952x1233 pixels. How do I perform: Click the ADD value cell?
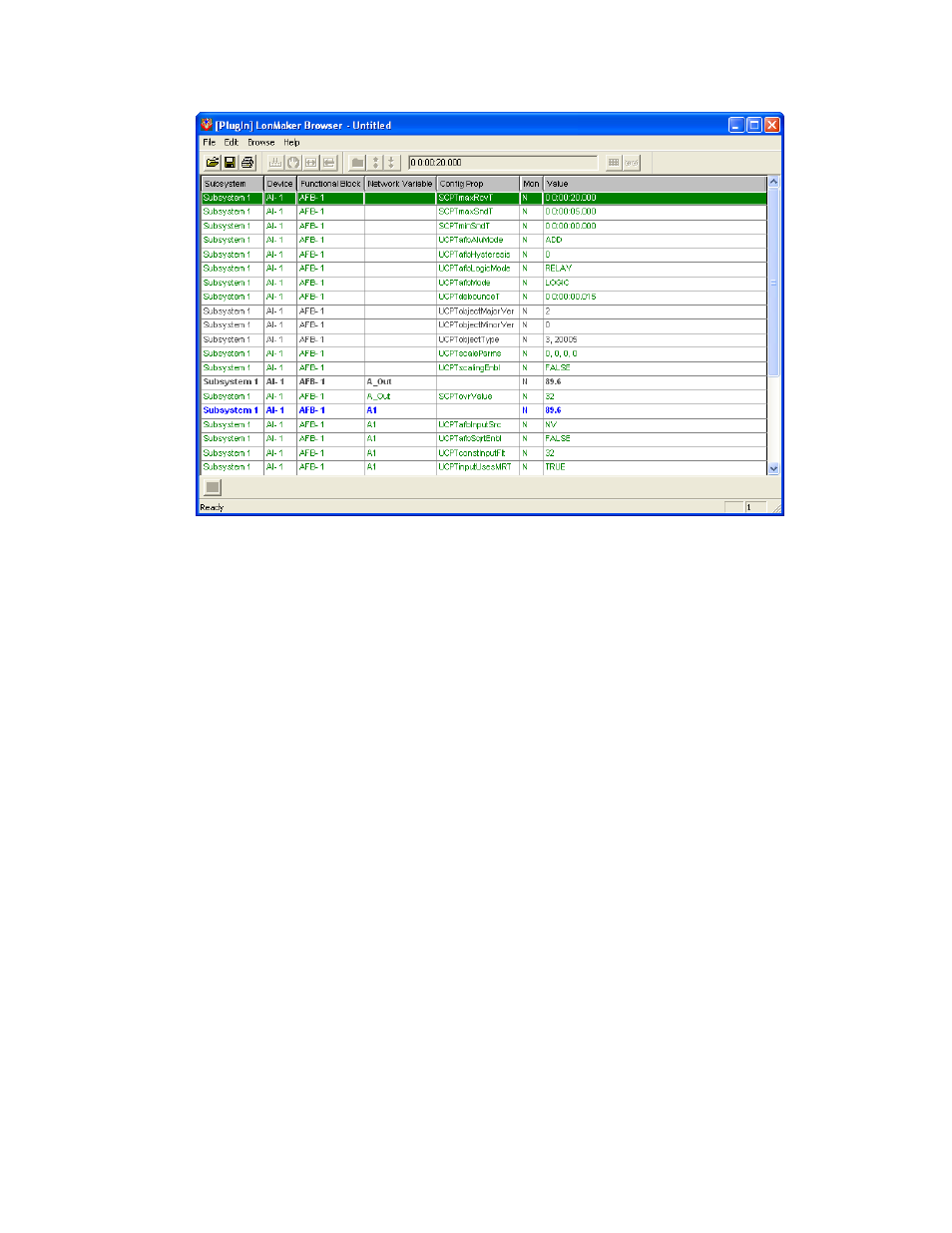point(655,240)
